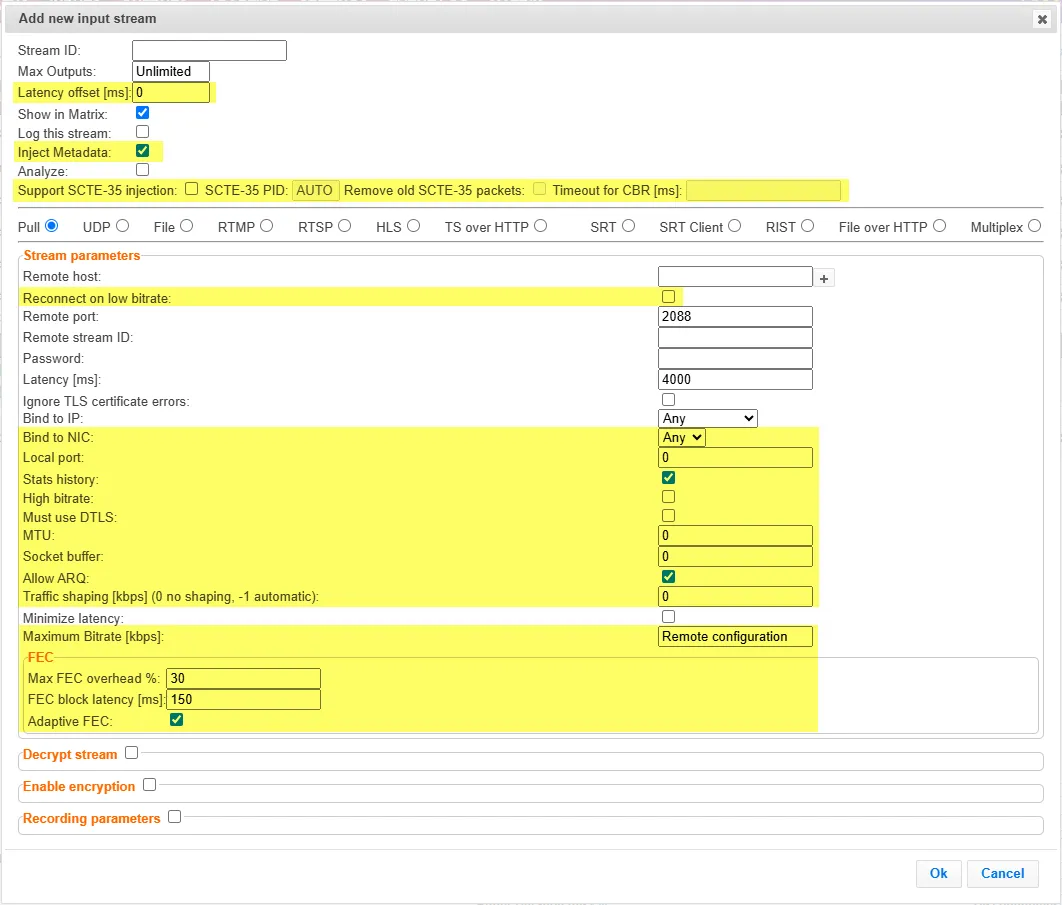Expand the Recording parameters section

pos(175,816)
